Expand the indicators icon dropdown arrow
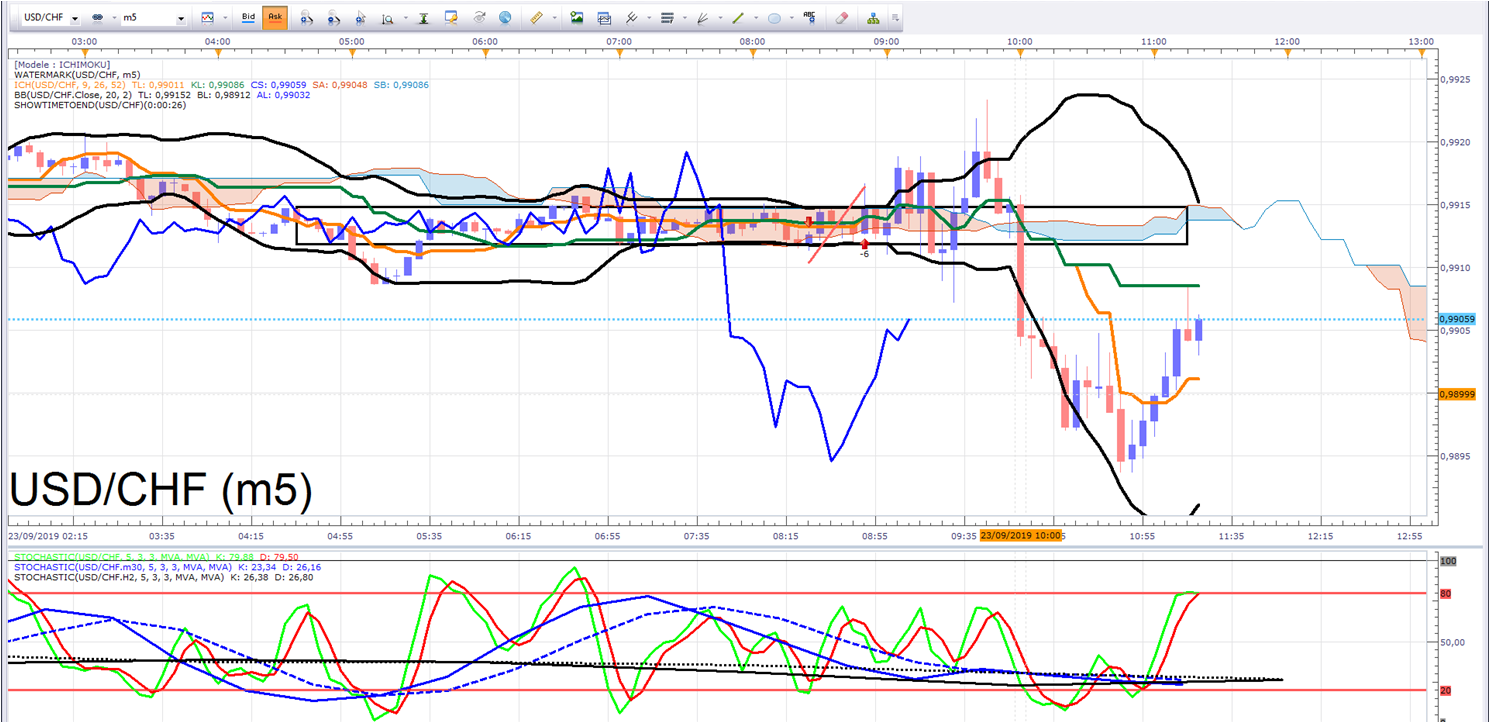This screenshot has height=723, width=1490. pos(649,18)
